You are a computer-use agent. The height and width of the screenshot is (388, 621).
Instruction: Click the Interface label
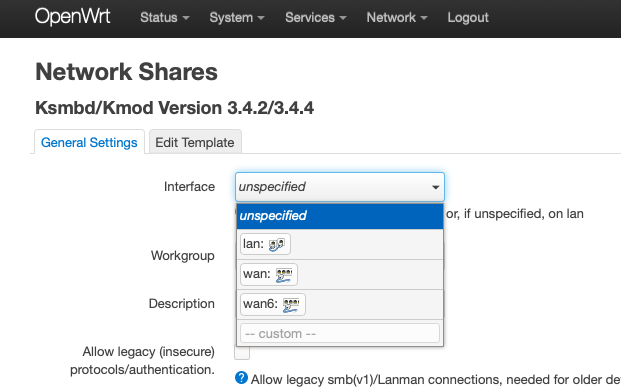[189, 186]
